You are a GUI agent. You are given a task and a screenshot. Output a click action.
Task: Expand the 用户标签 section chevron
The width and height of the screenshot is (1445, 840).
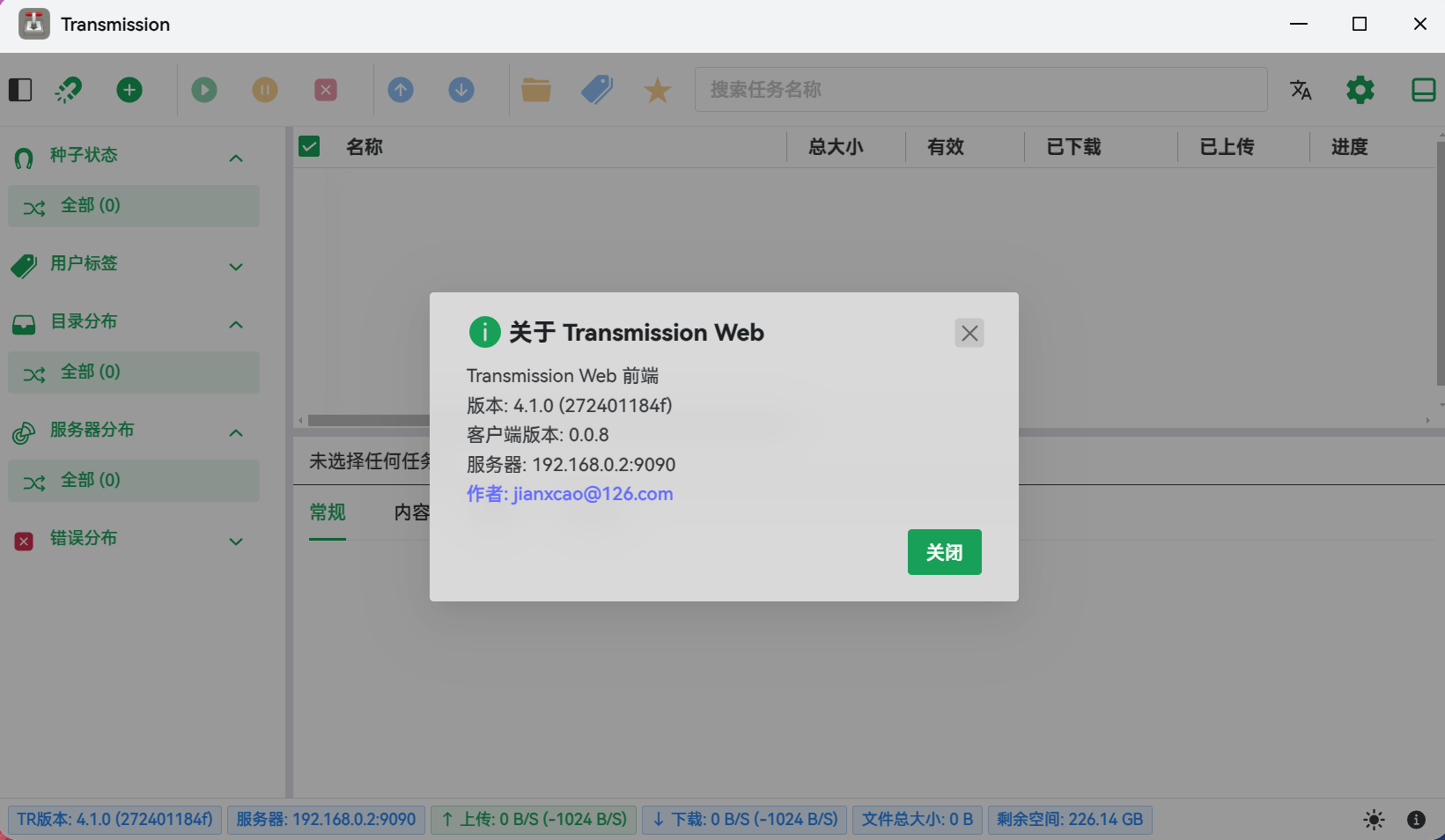[x=236, y=267]
